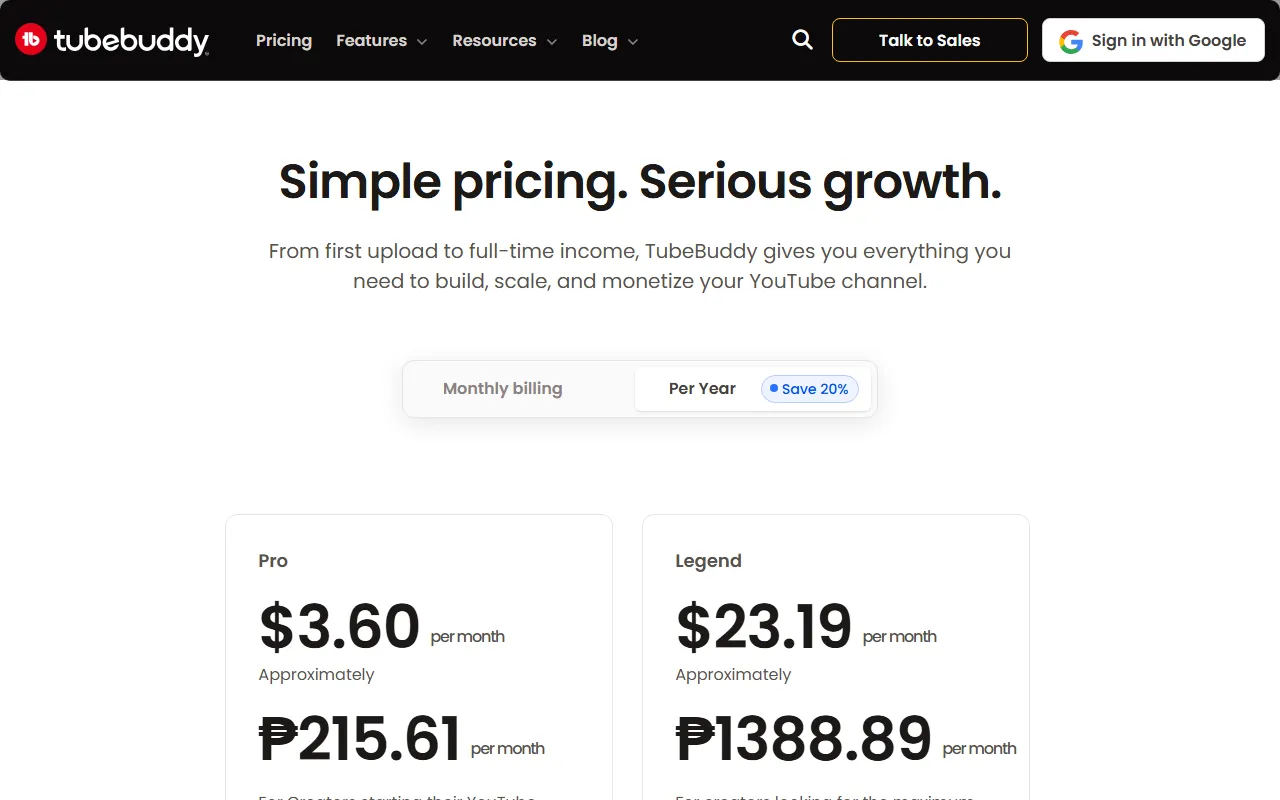Switch to Monthly billing
Screen dimensions: 1280x800
[502, 389]
